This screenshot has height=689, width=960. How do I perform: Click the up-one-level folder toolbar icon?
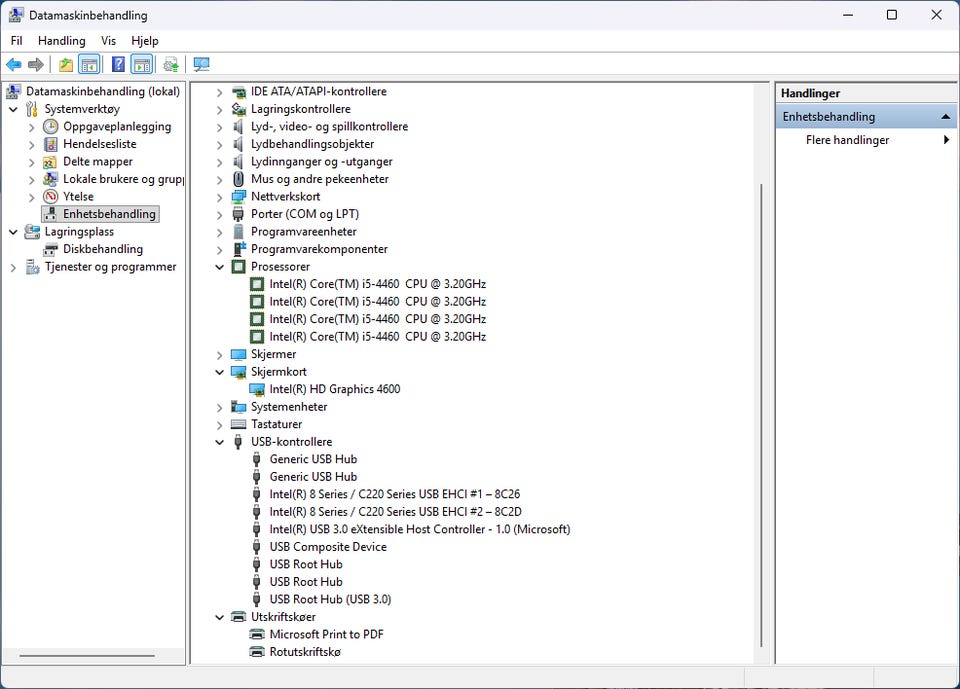click(x=66, y=64)
